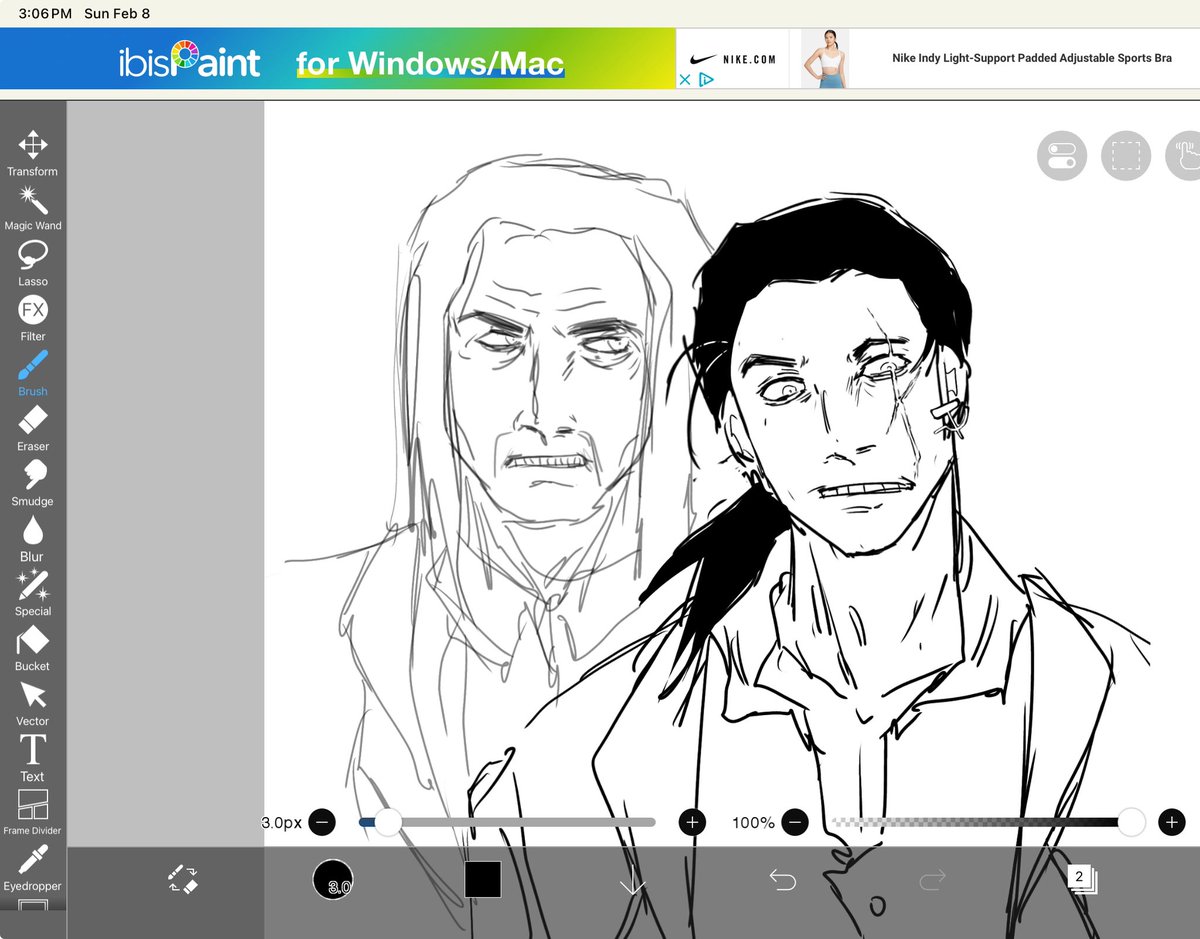Open the AdChoices triangle icon
The height and width of the screenshot is (939, 1200).
[706, 80]
